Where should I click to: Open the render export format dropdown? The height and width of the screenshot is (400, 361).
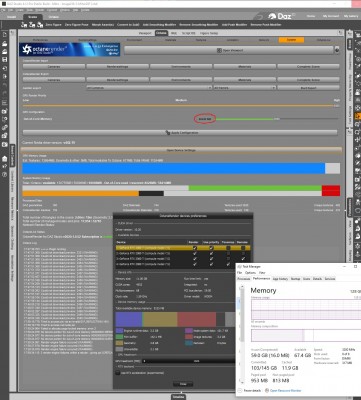pyautogui.click(x=149, y=88)
